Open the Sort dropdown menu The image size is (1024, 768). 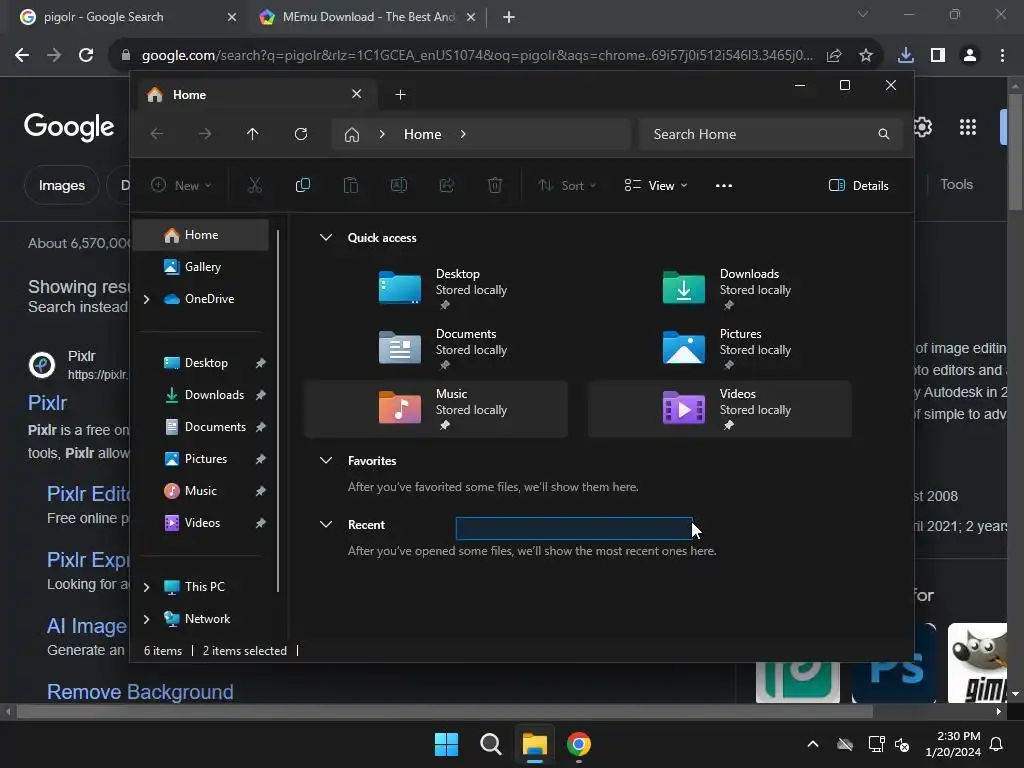pyautogui.click(x=567, y=185)
